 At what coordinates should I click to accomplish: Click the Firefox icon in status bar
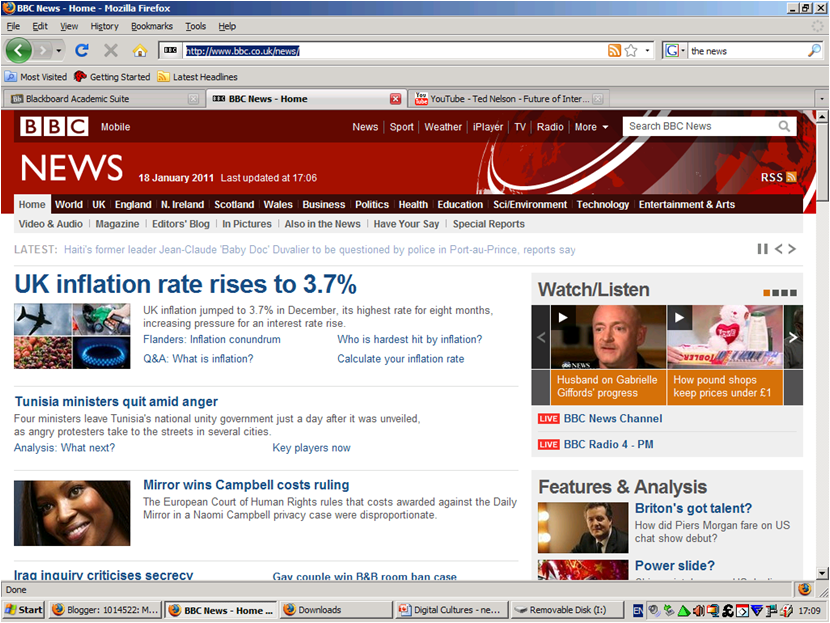click(805, 589)
